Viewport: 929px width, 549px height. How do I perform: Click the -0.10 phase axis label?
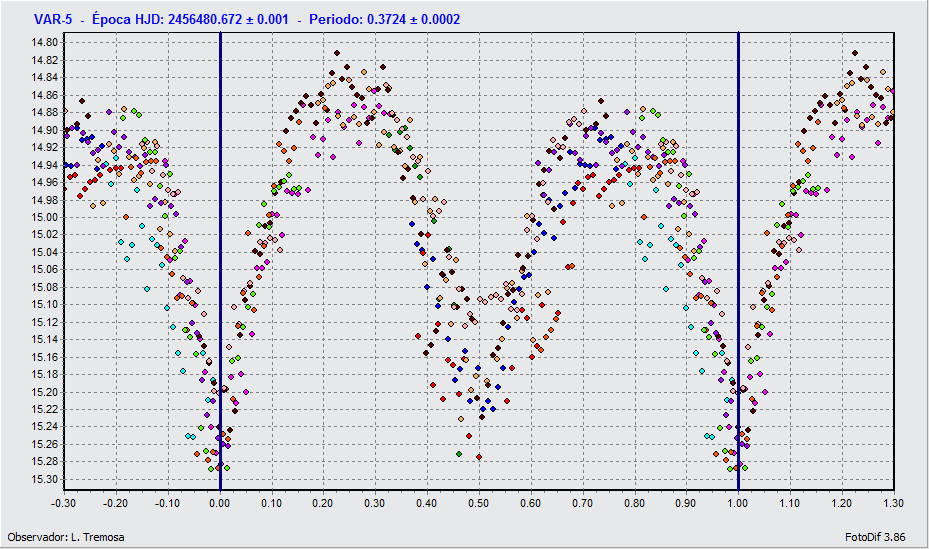coord(167,503)
